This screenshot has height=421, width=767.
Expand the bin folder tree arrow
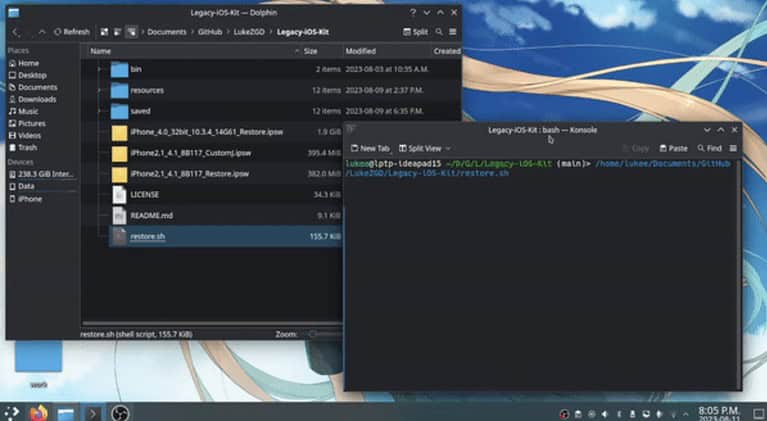click(99, 69)
